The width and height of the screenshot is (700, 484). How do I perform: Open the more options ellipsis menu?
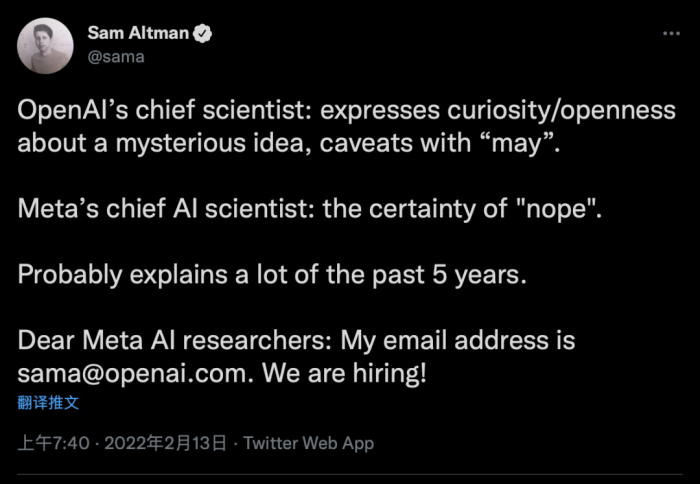tap(671, 33)
